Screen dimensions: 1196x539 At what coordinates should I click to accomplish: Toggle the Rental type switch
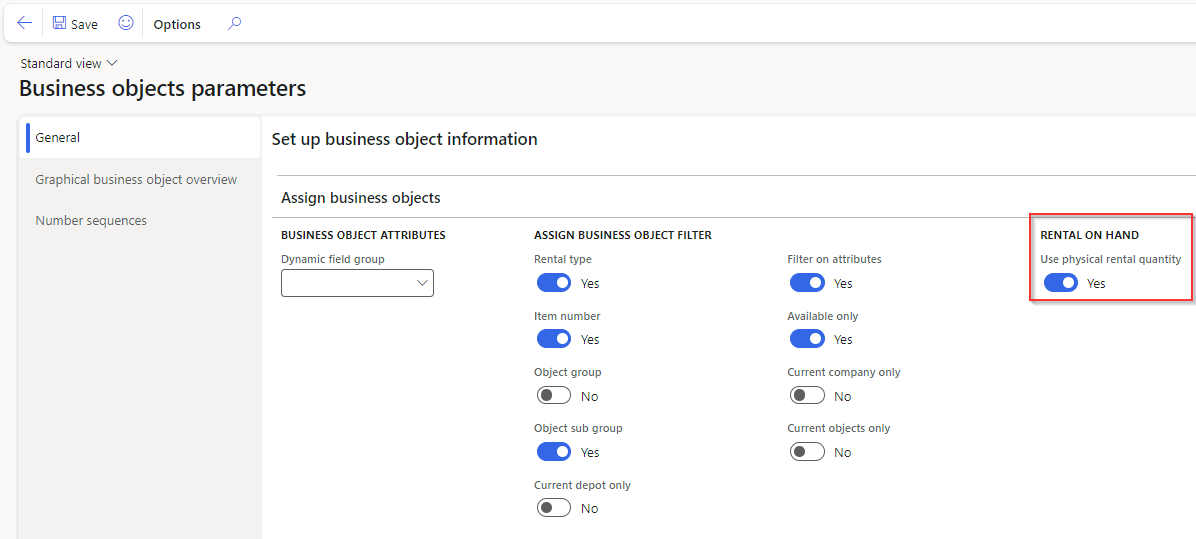[554, 283]
